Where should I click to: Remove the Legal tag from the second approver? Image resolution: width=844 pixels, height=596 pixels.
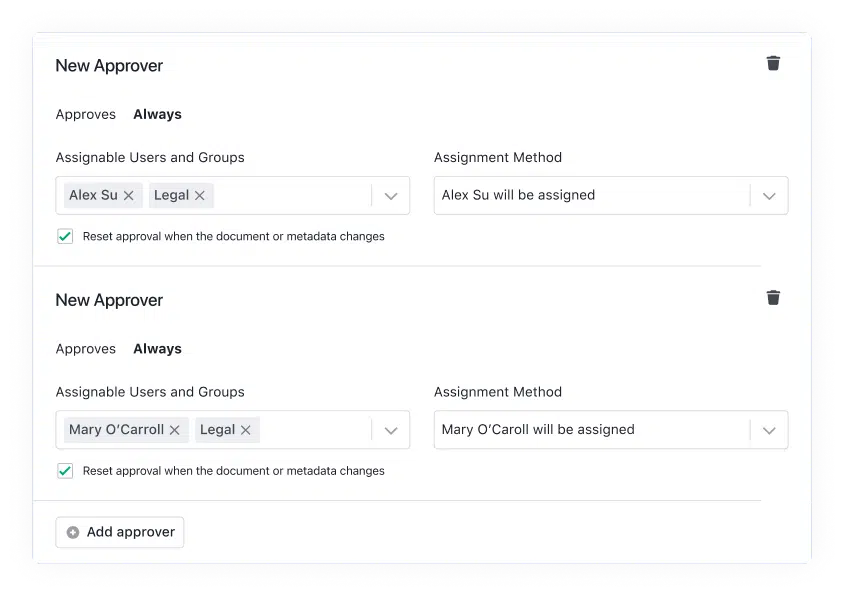pyautogui.click(x=245, y=429)
